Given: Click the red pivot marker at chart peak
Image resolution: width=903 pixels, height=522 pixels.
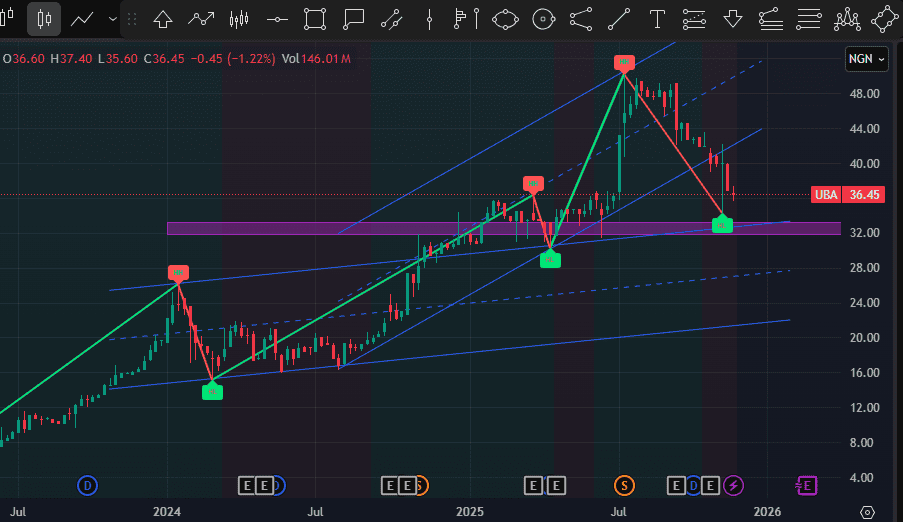Looking at the screenshot, I should pos(624,64).
